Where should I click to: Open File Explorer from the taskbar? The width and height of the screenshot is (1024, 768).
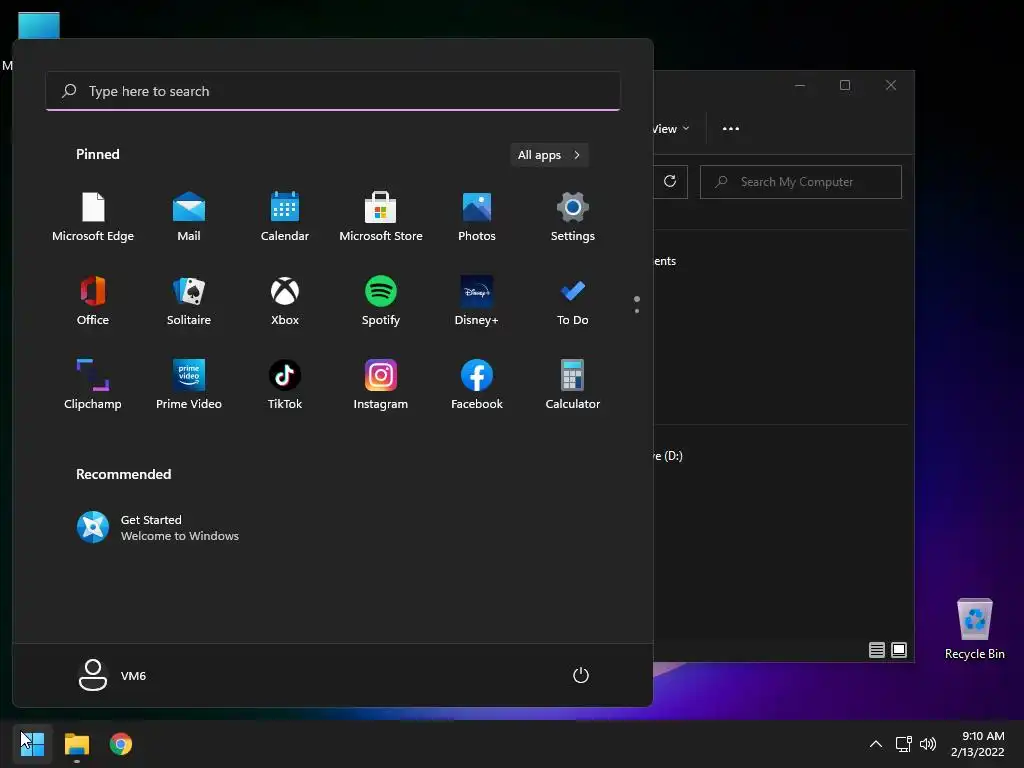point(76,744)
